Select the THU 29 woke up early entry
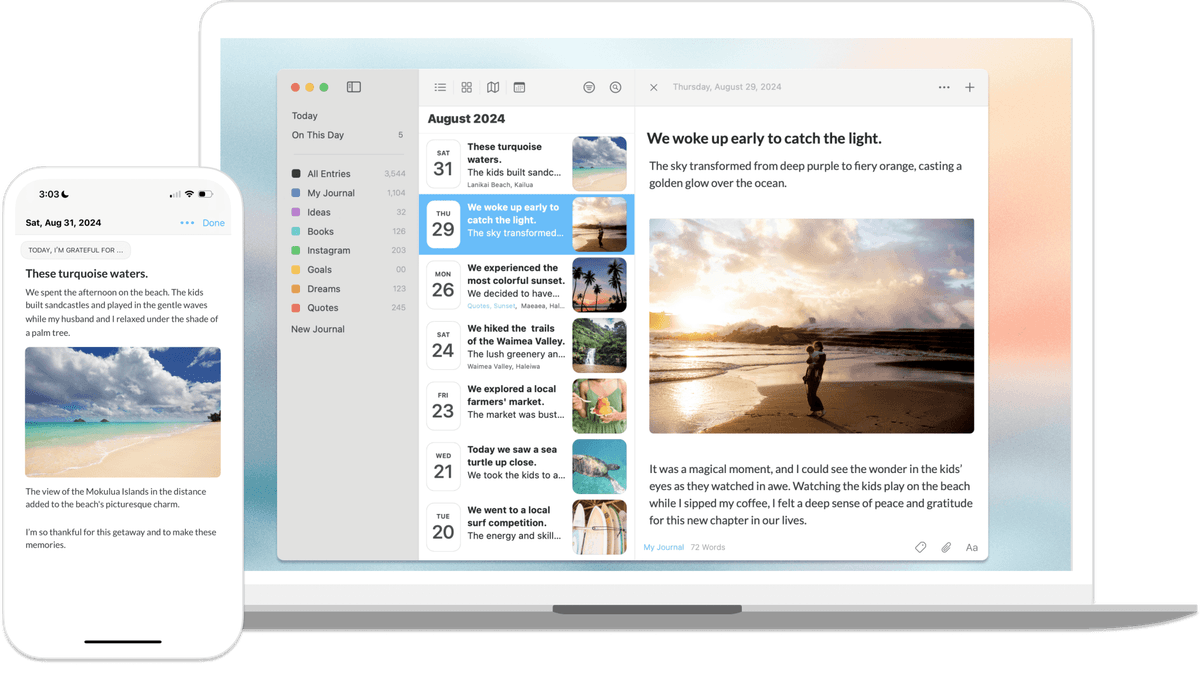This screenshot has height=690, width=1200. point(527,224)
